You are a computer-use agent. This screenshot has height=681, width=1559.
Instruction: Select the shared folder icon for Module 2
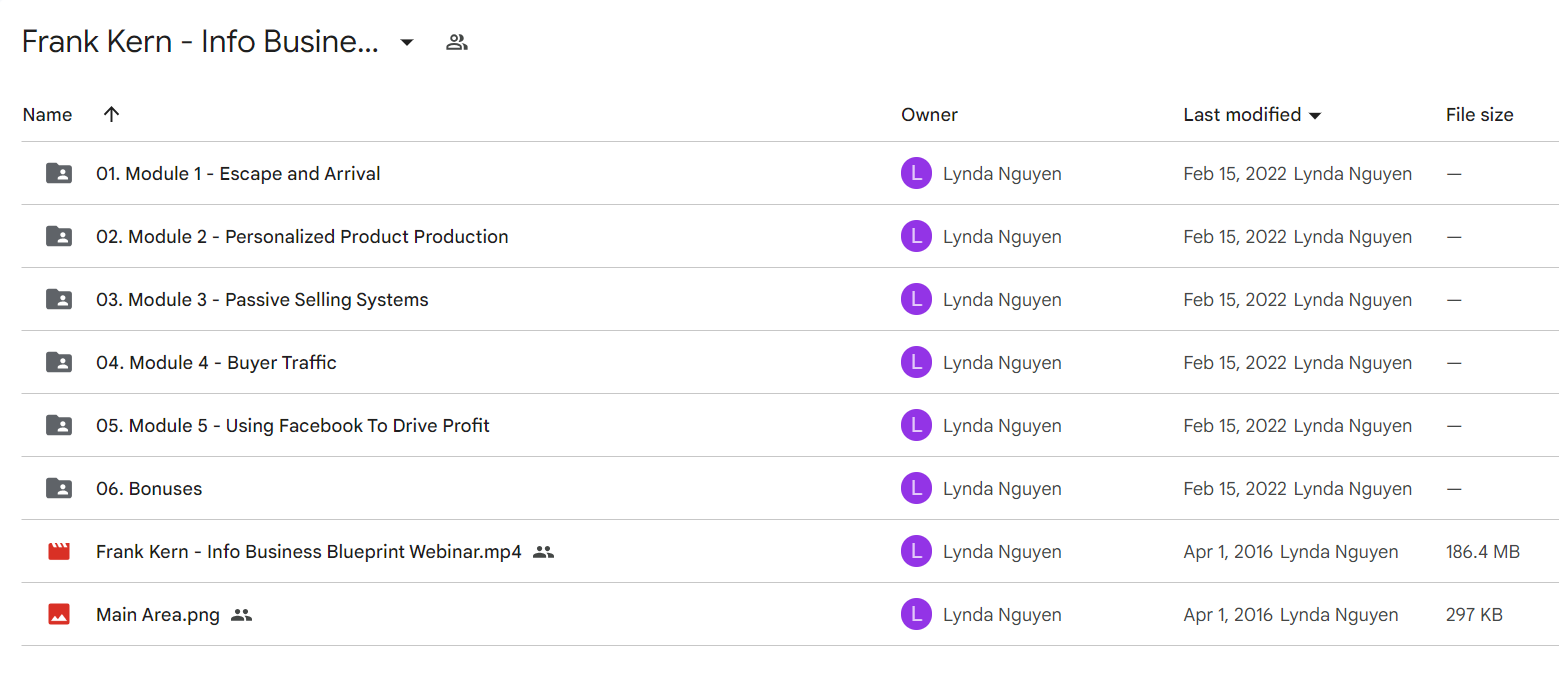click(x=59, y=236)
